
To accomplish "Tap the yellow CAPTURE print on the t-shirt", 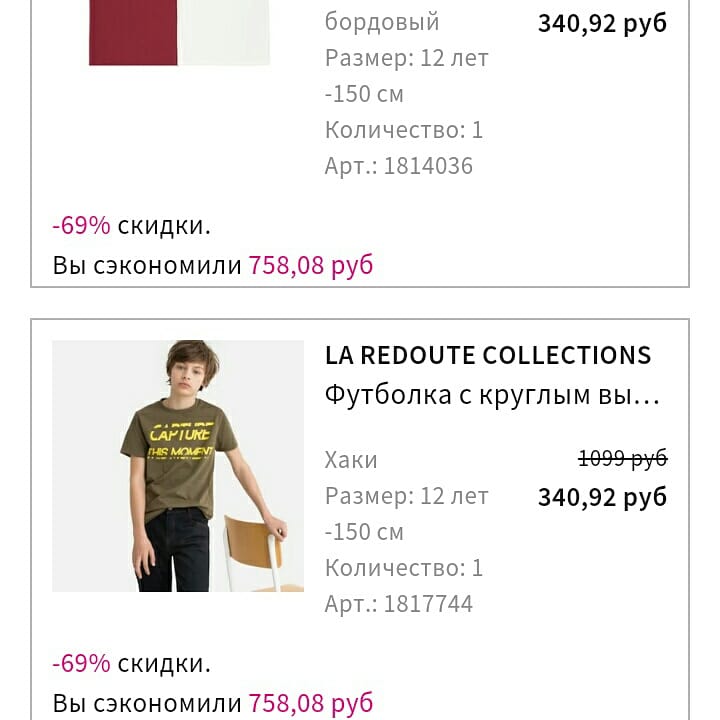I will [x=180, y=434].
